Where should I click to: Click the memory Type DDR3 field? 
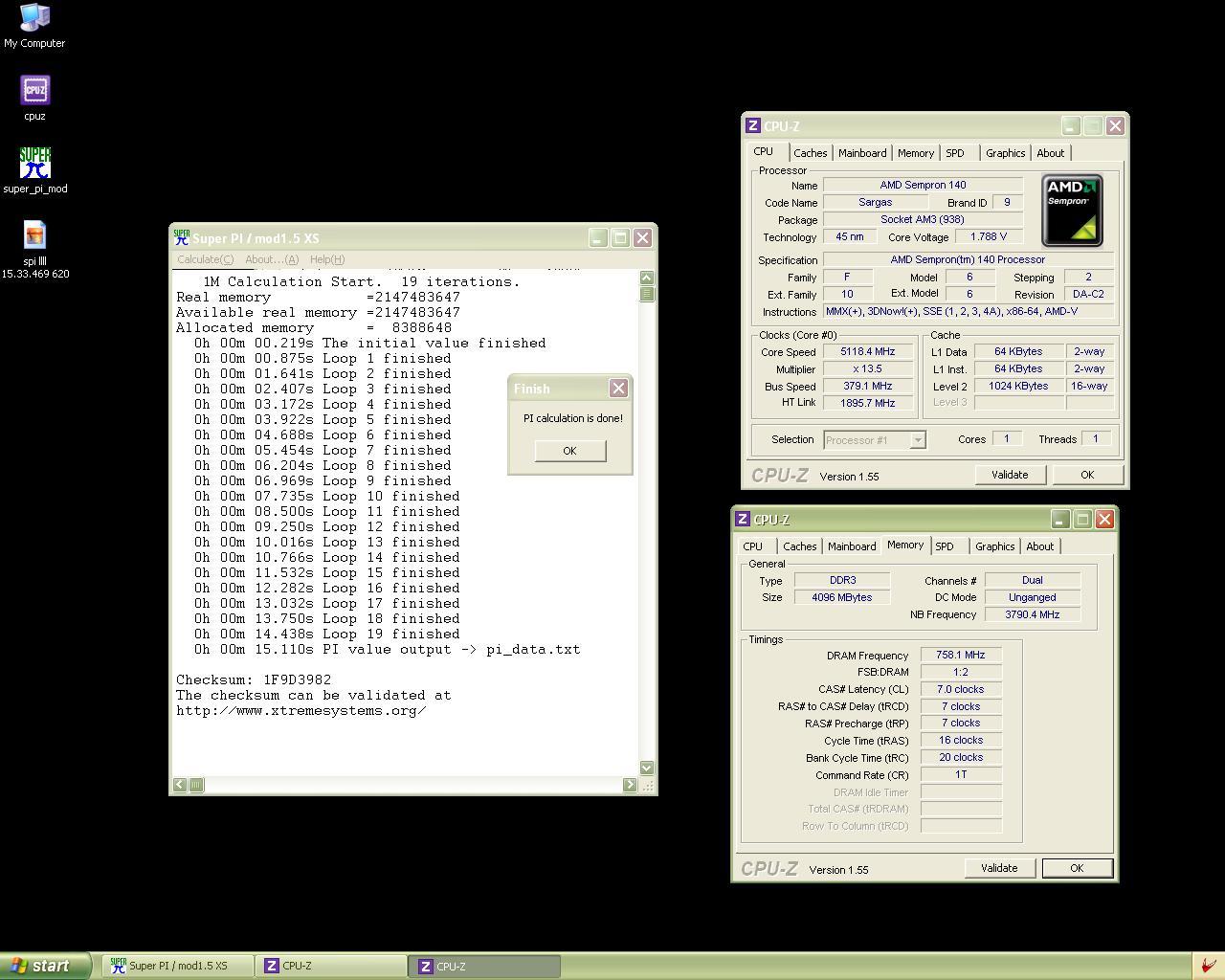point(843,580)
